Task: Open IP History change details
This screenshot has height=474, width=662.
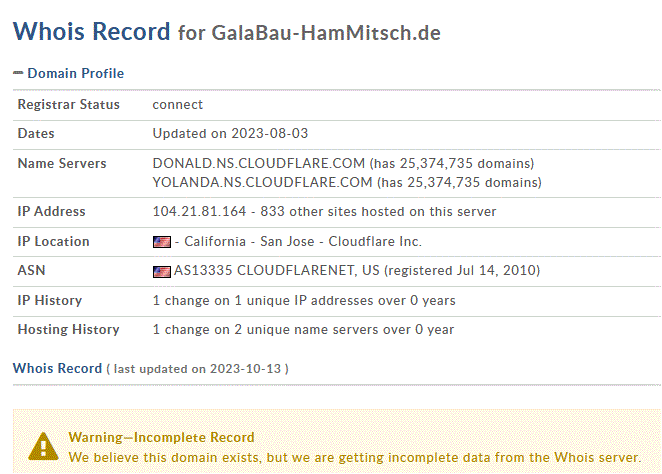Action: [x=304, y=301]
